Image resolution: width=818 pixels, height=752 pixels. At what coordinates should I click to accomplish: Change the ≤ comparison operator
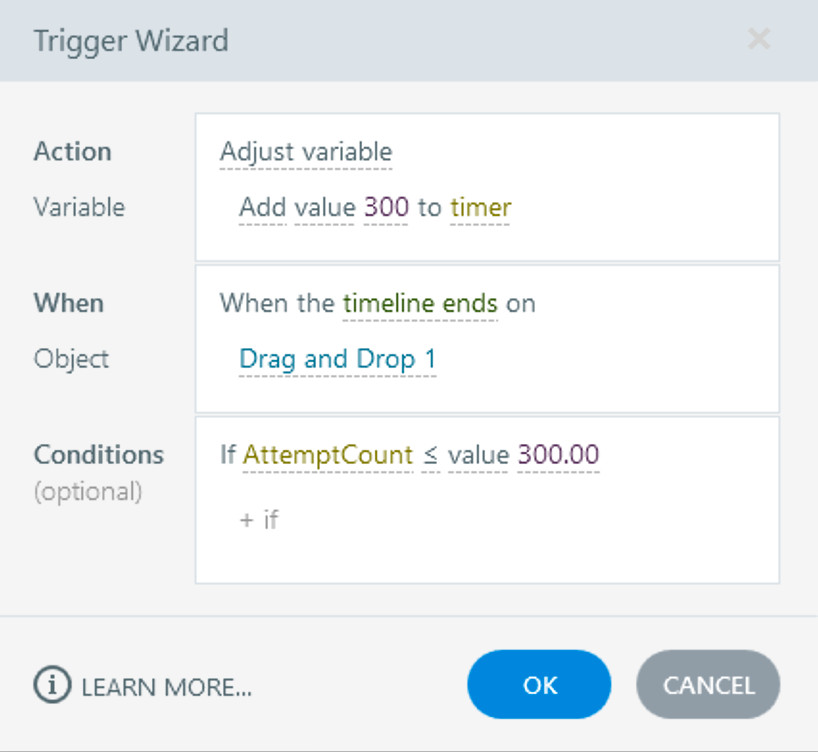pos(430,455)
